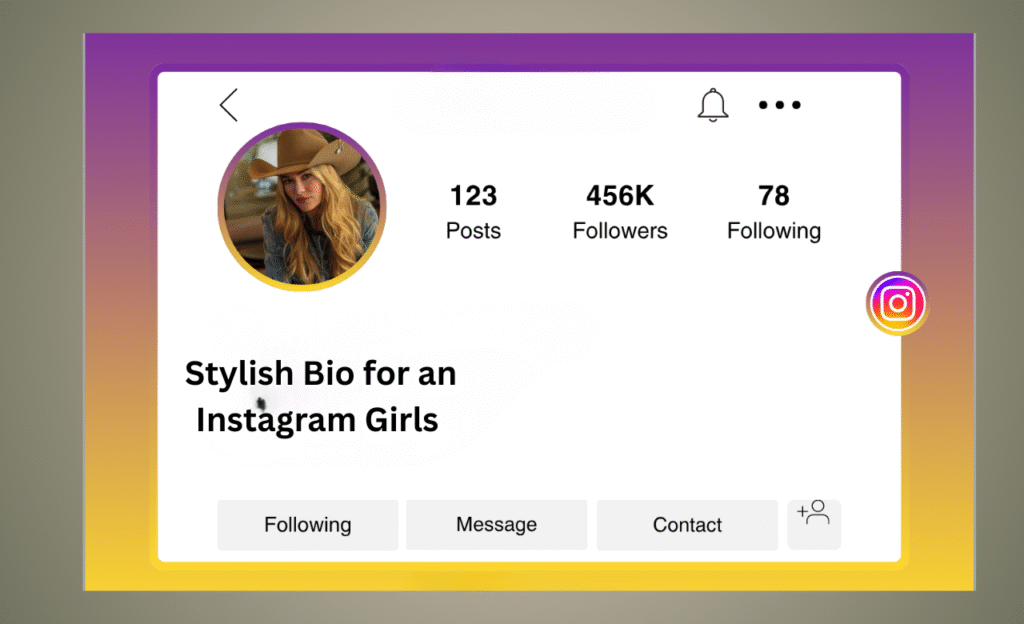The image size is (1024, 624).
Task: See accounts in the 78 following list
Action: 773,196
